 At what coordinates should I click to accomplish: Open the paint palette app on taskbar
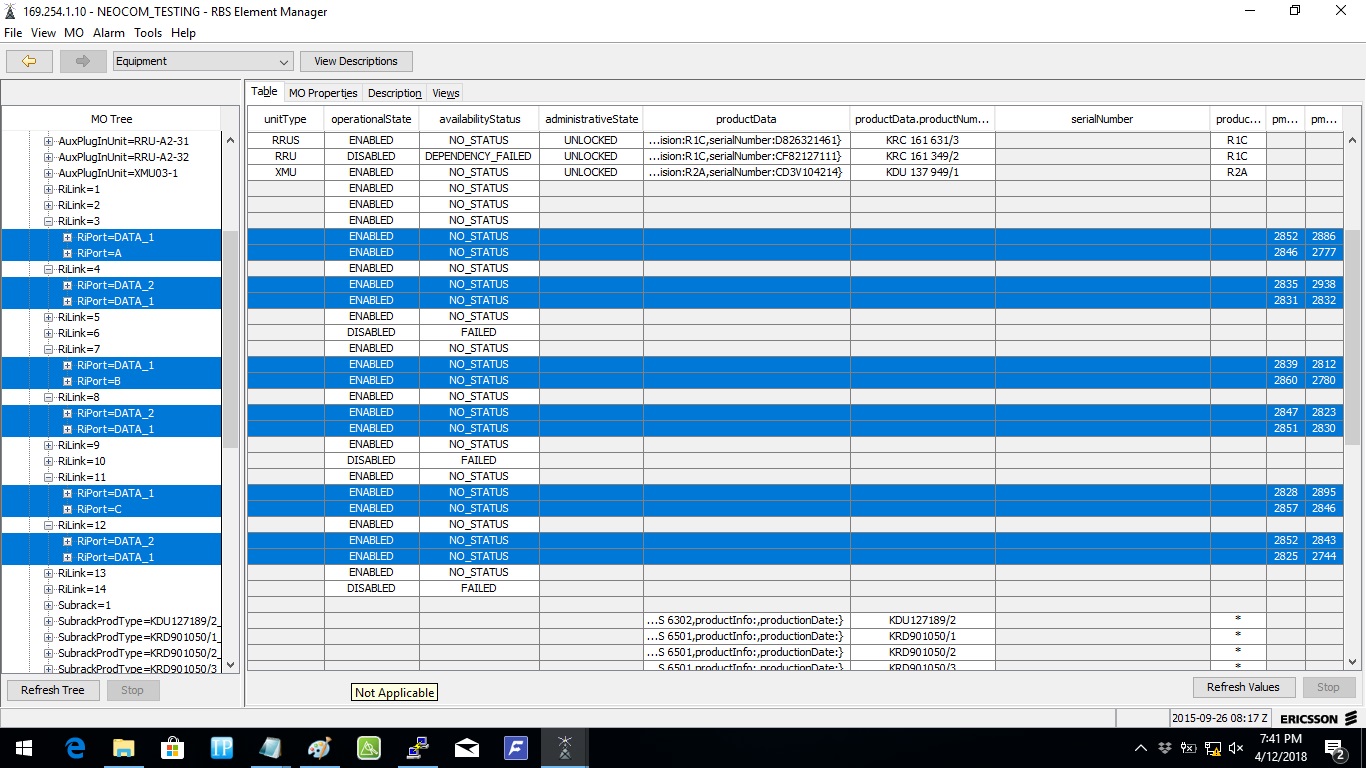319,748
